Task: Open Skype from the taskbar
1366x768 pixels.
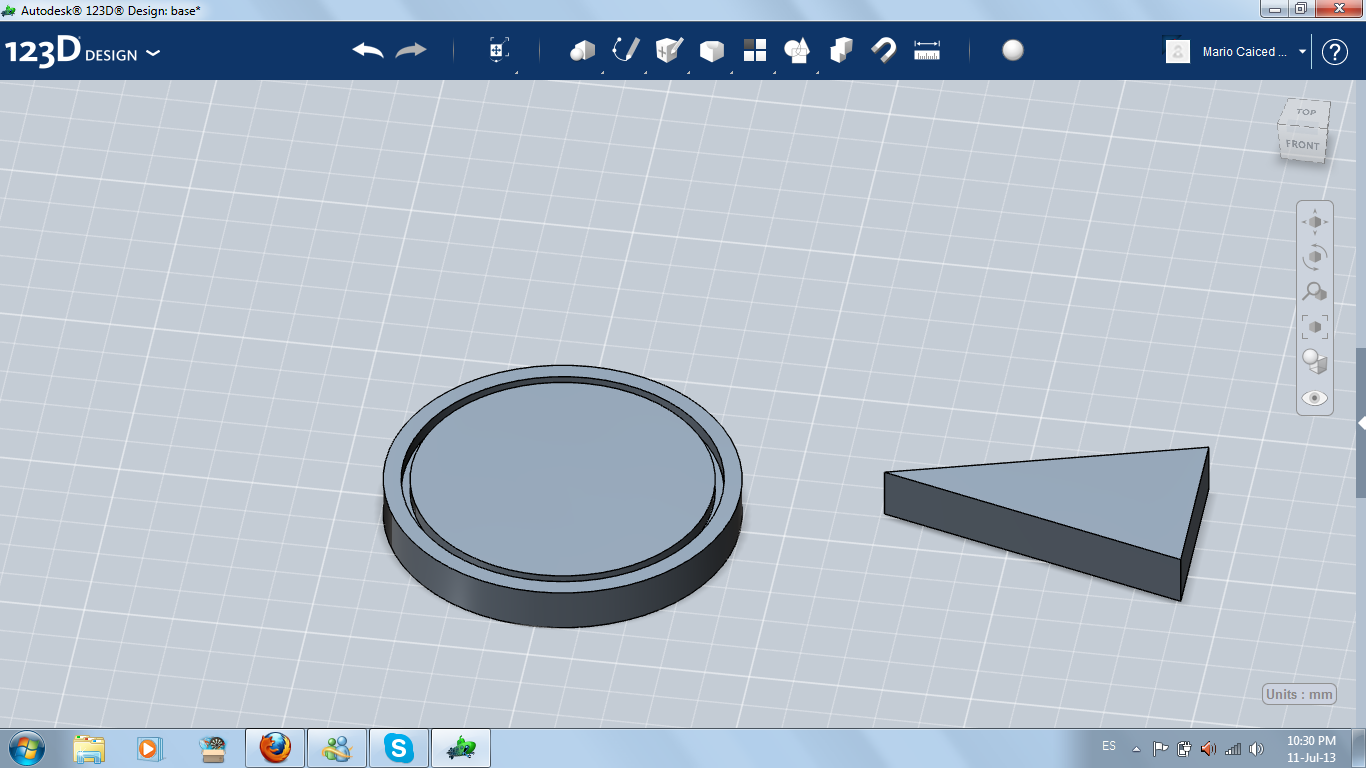Action: click(x=399, y=748)
